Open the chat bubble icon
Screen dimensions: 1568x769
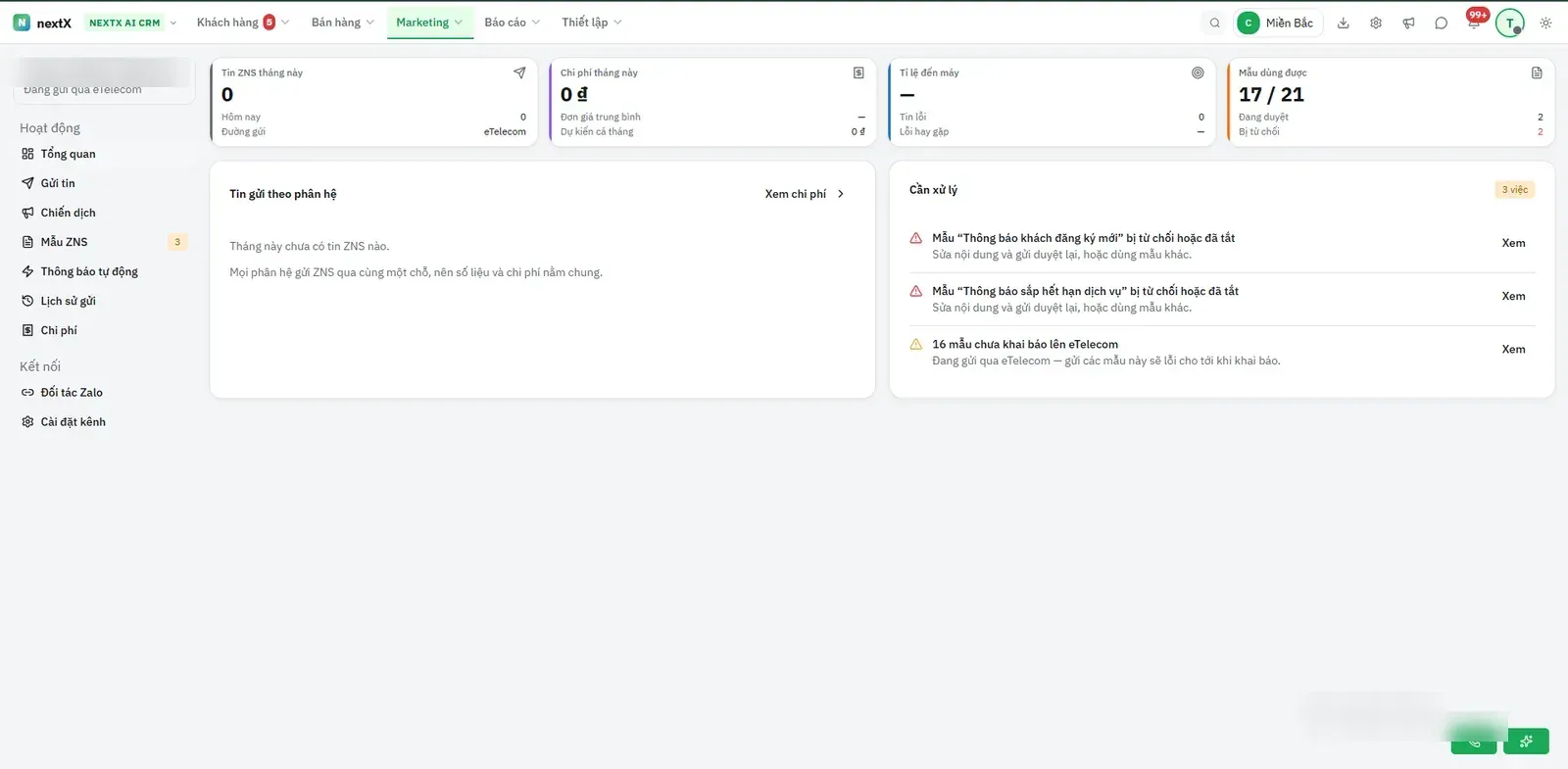[x=1441, y=23]
